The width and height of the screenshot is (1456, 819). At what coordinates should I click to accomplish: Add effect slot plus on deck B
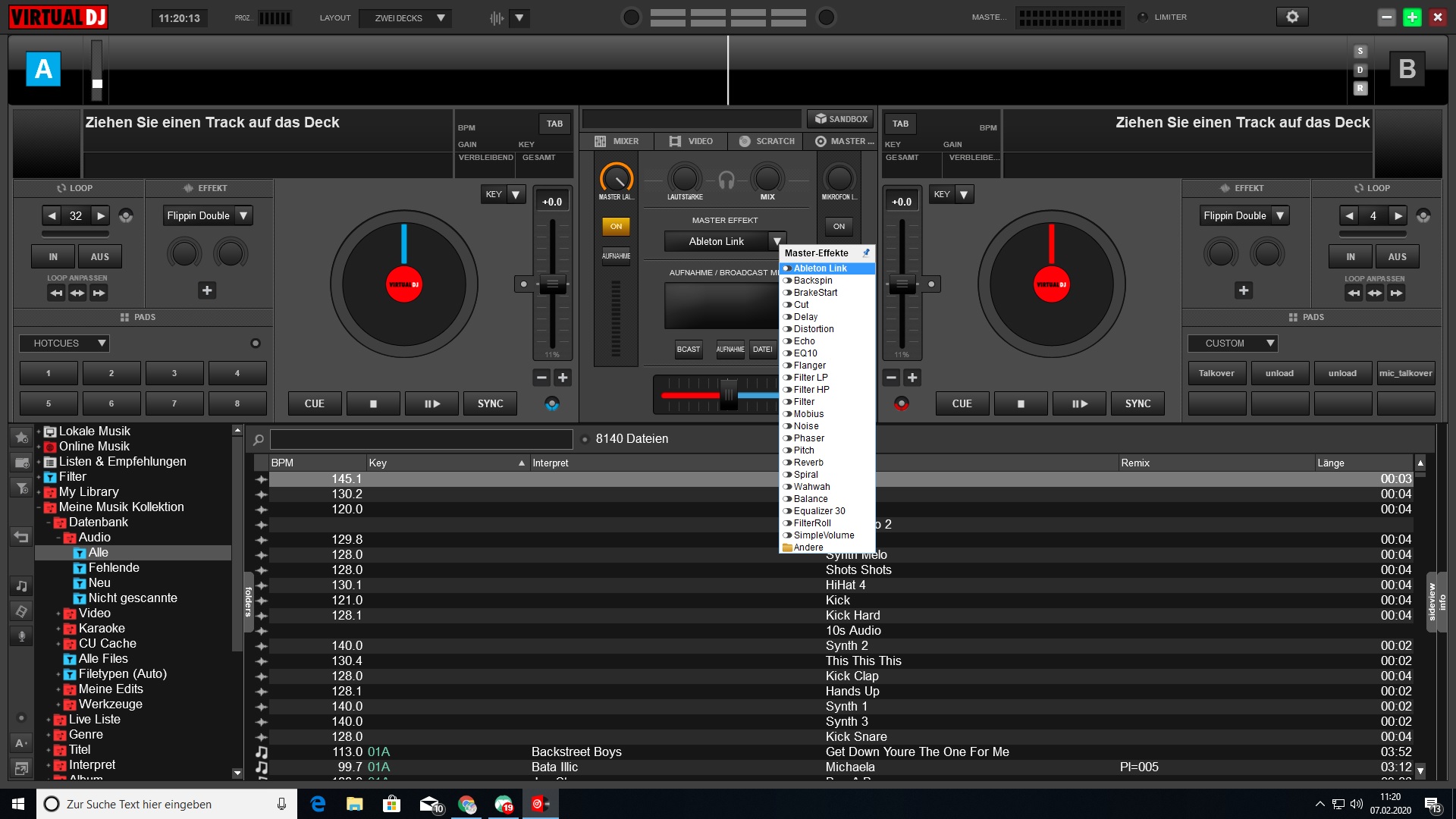1244,290
